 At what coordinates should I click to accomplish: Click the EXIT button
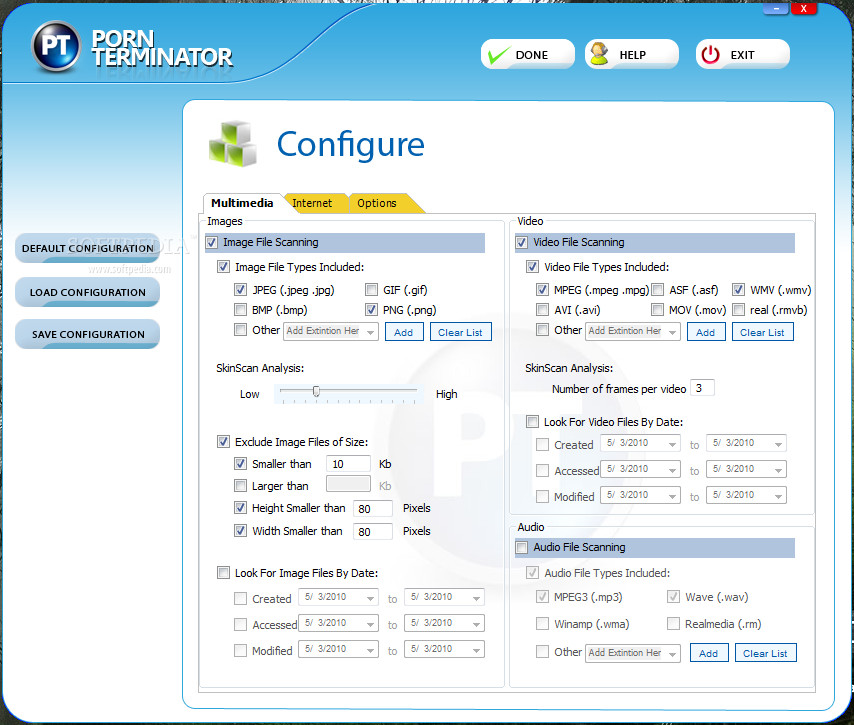[742, 54]
